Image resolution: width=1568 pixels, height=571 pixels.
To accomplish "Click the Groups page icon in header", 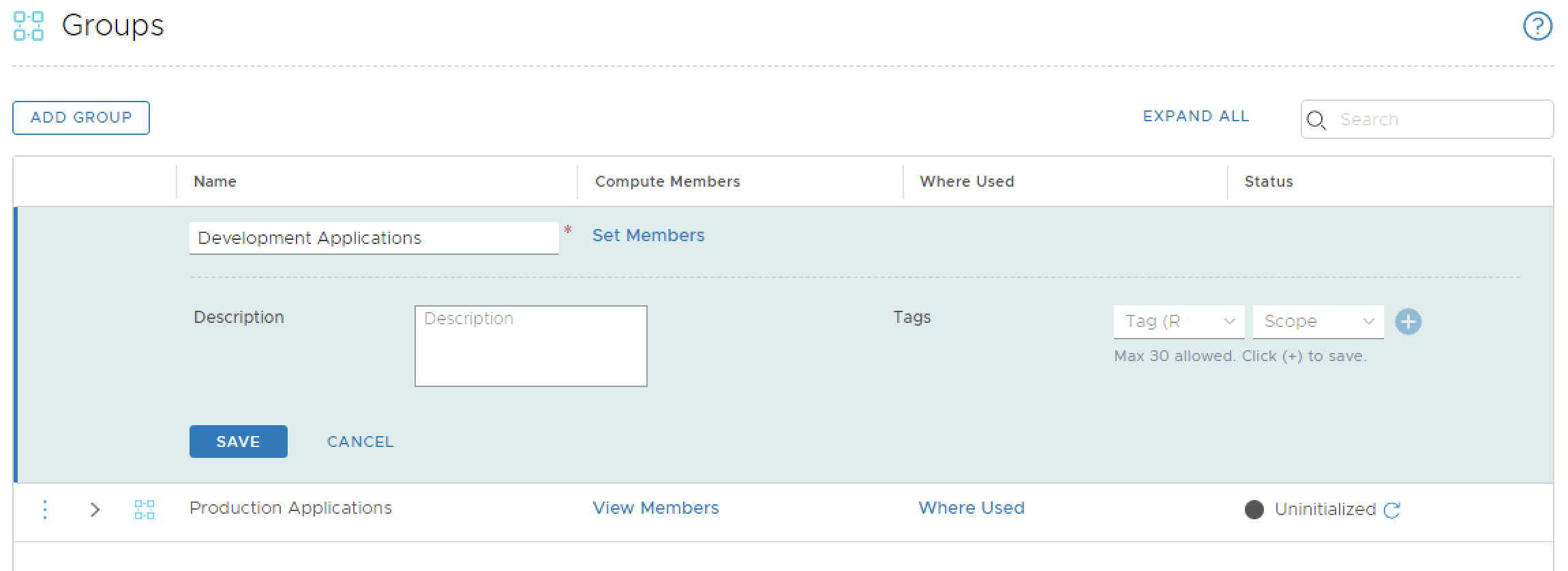I will click(x=29, y=26).
